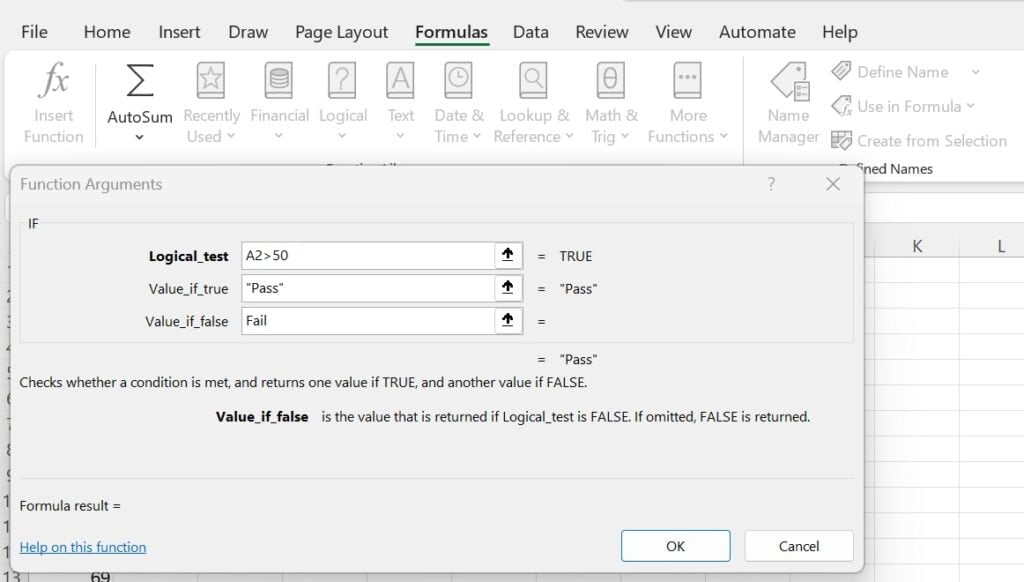Open Recently Used functions list
Viewport: 1024px width, 582px height.
coord(211,103)
